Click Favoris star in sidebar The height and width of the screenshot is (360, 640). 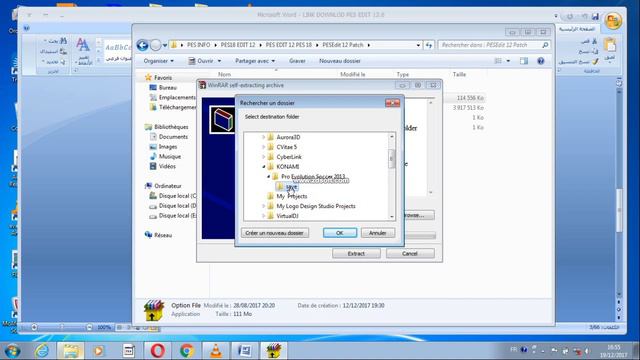point(148,77)
